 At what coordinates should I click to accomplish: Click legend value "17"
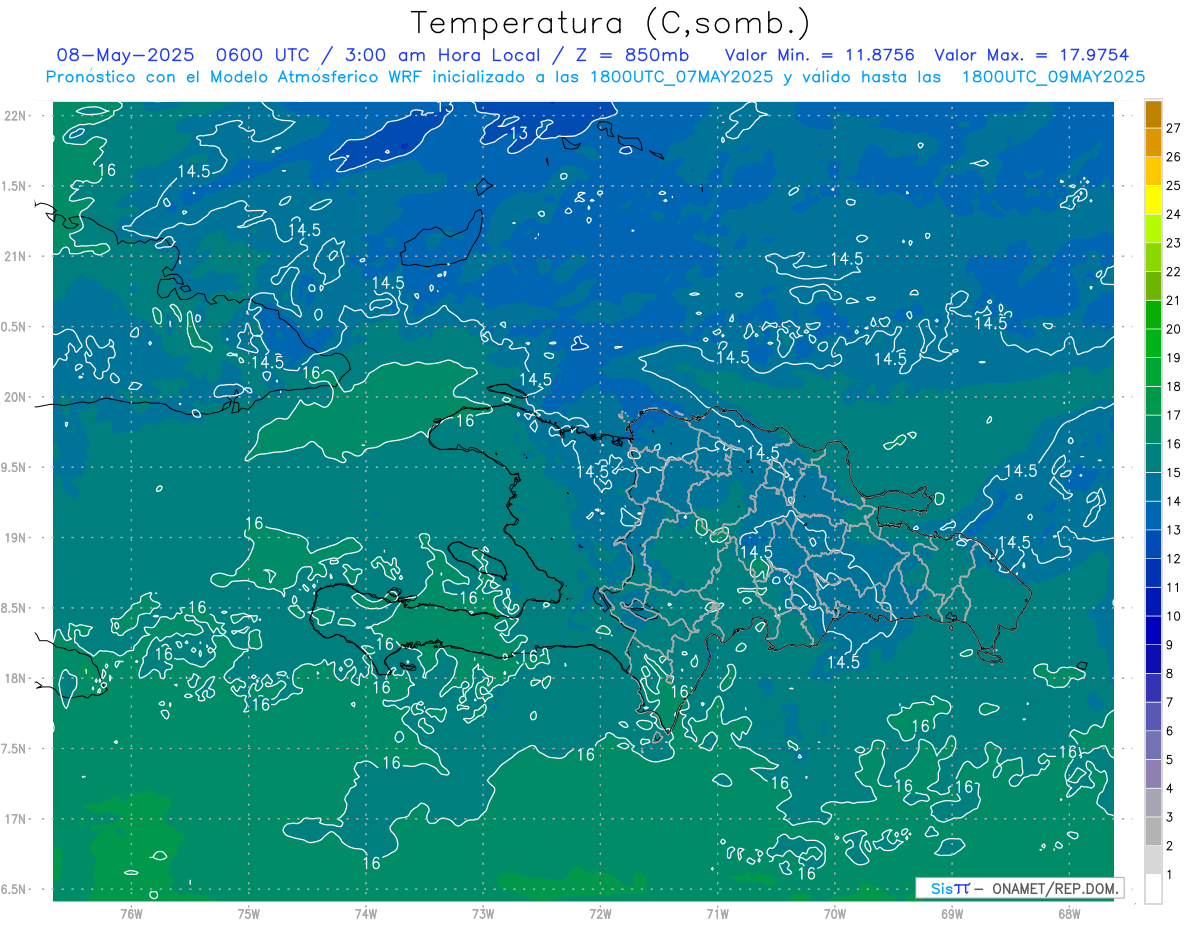[x=1174, y=415]
